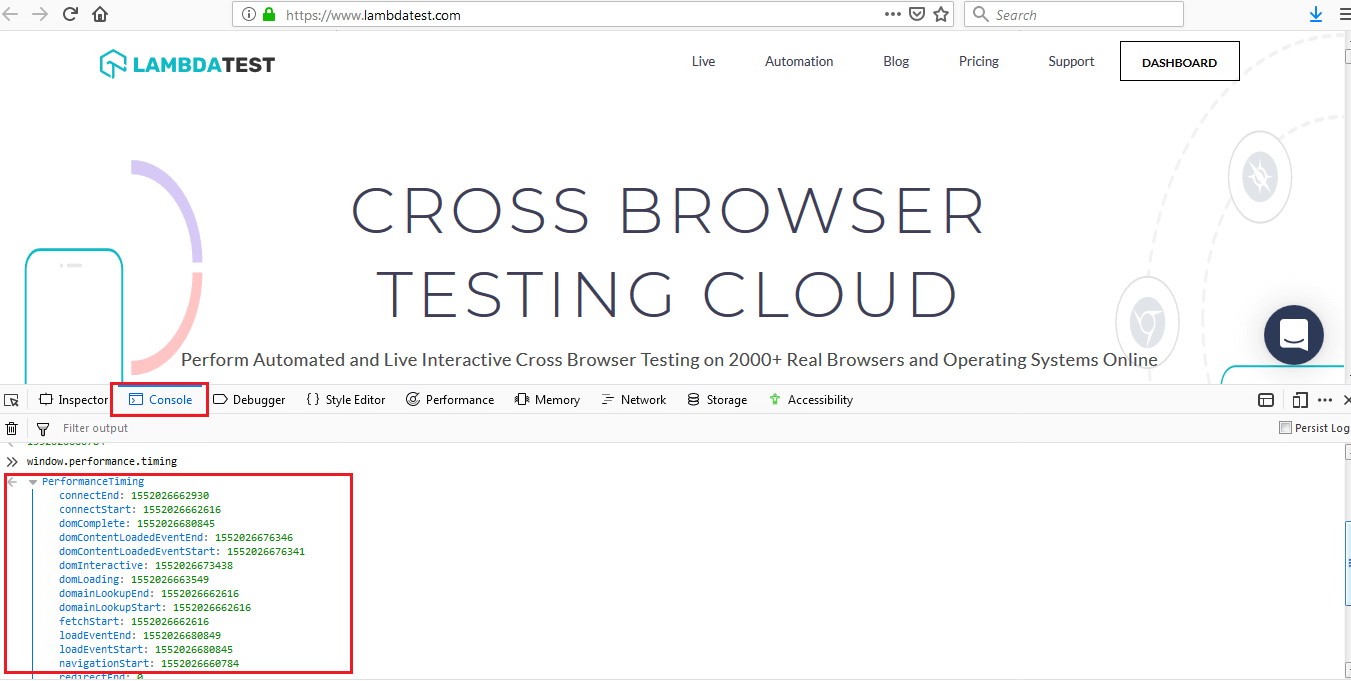This screenshot has width=1351, height=681.
Task: Enable Responsive Design Mode in DevTools
Action: [1299, 399]
